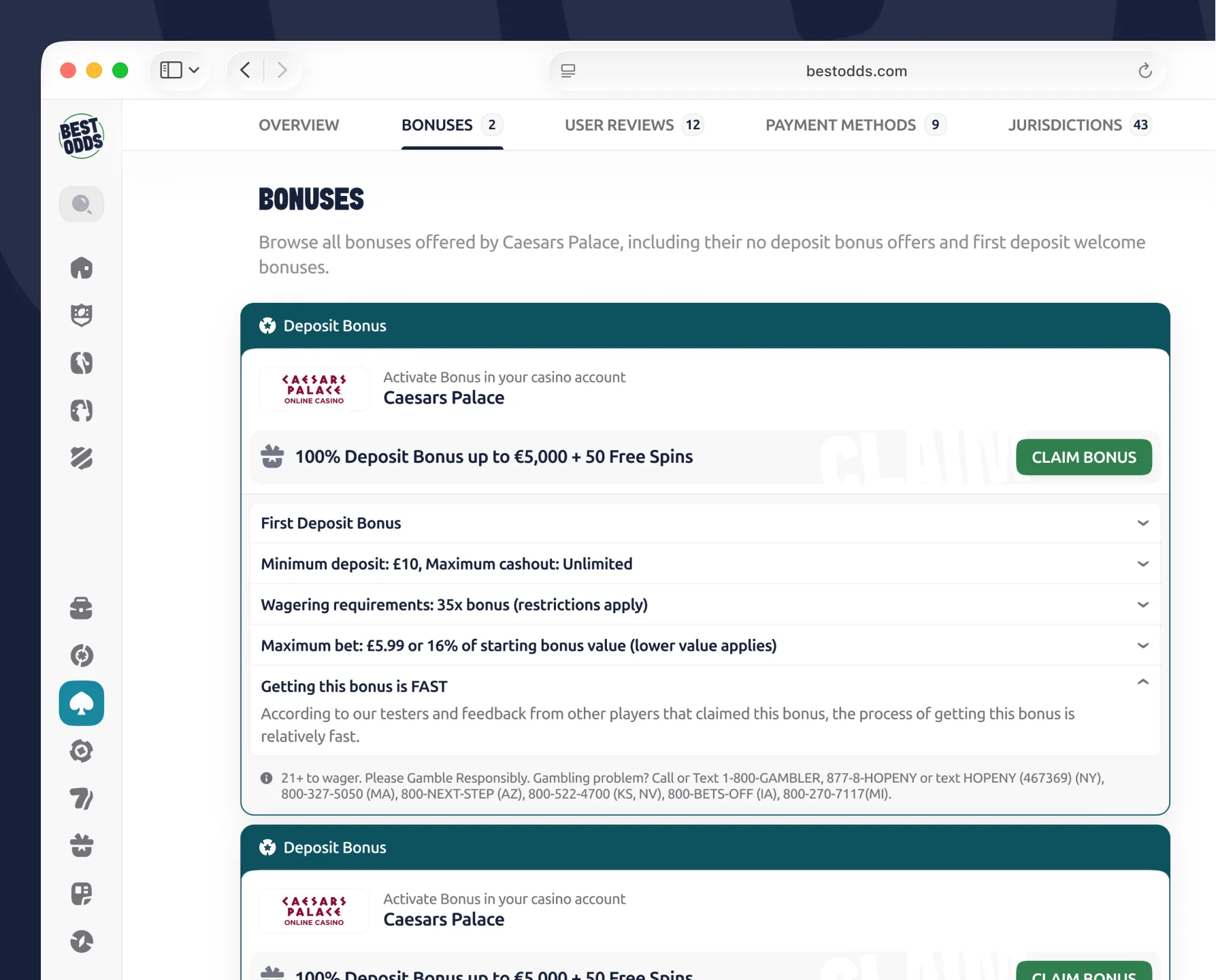Open the Payment Methods tab
This screenshot has width=1216, height=980.
(856, 125)
